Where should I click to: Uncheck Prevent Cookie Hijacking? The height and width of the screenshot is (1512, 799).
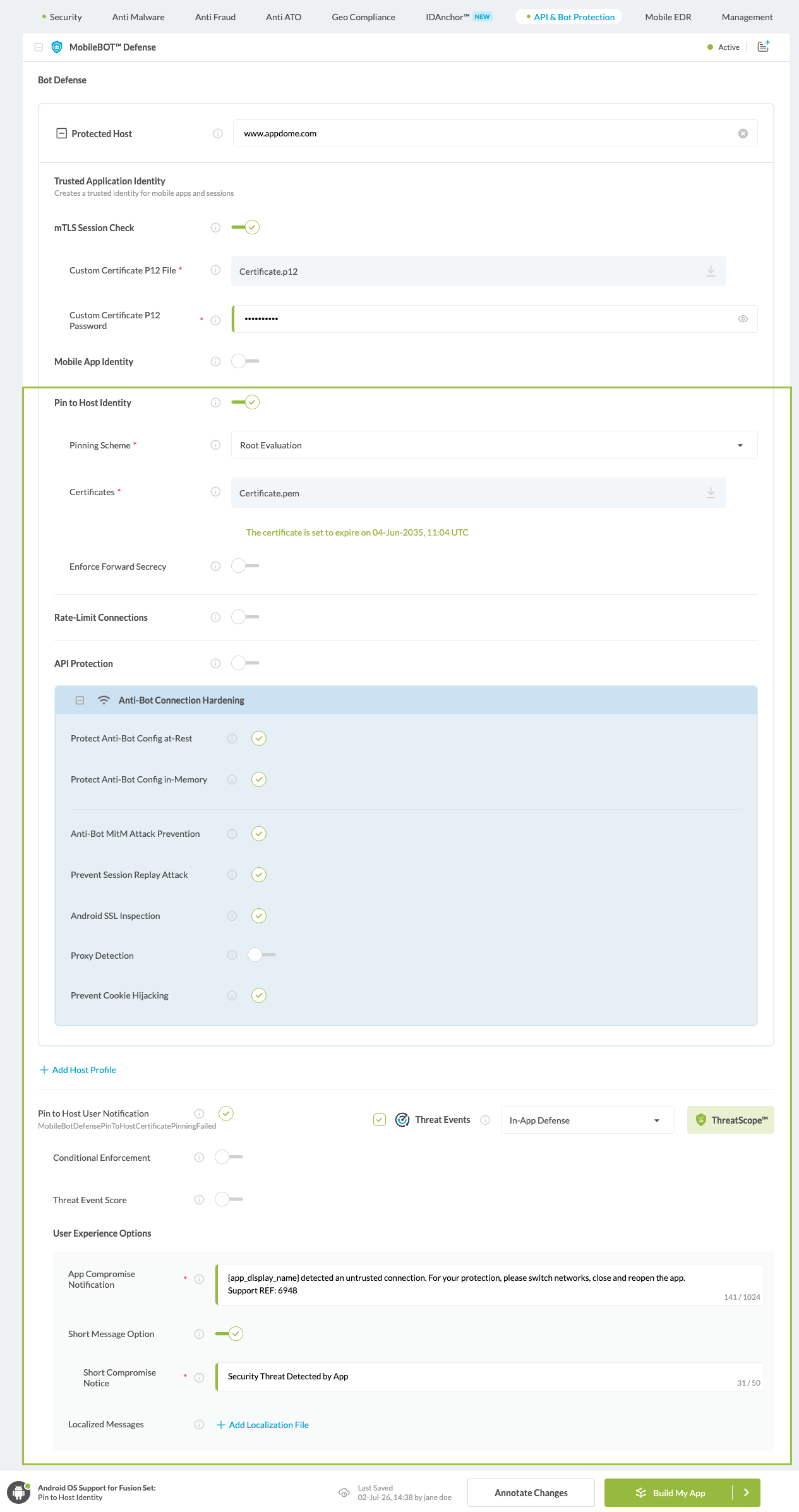tap(259, 995)
